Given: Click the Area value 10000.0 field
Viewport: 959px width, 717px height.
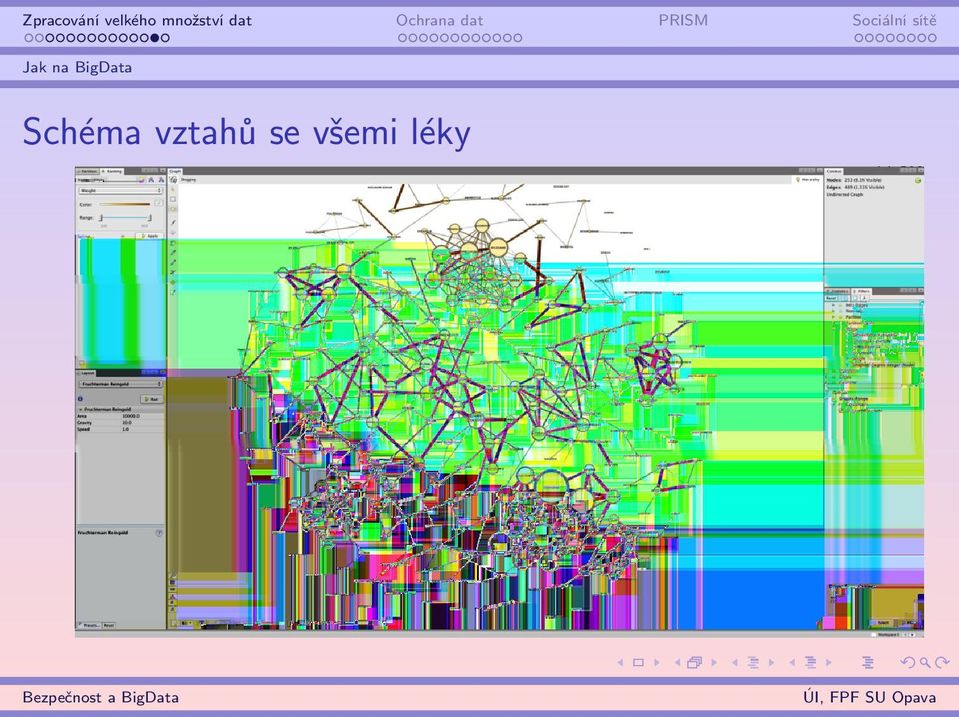Looking at the screenshot, I should click(143, 416).
